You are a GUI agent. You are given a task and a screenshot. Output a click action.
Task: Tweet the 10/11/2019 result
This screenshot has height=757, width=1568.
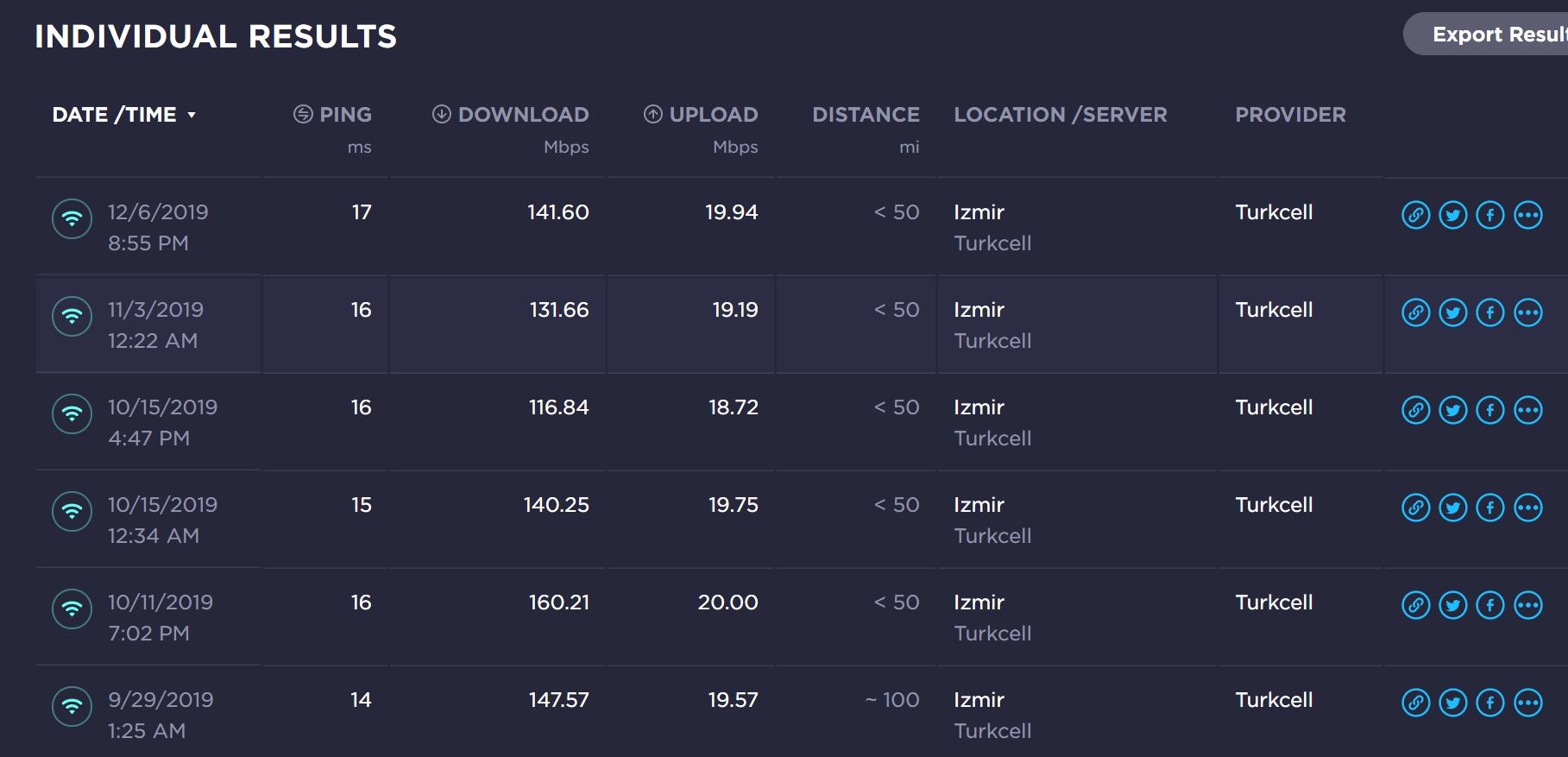pos(1453,605)
